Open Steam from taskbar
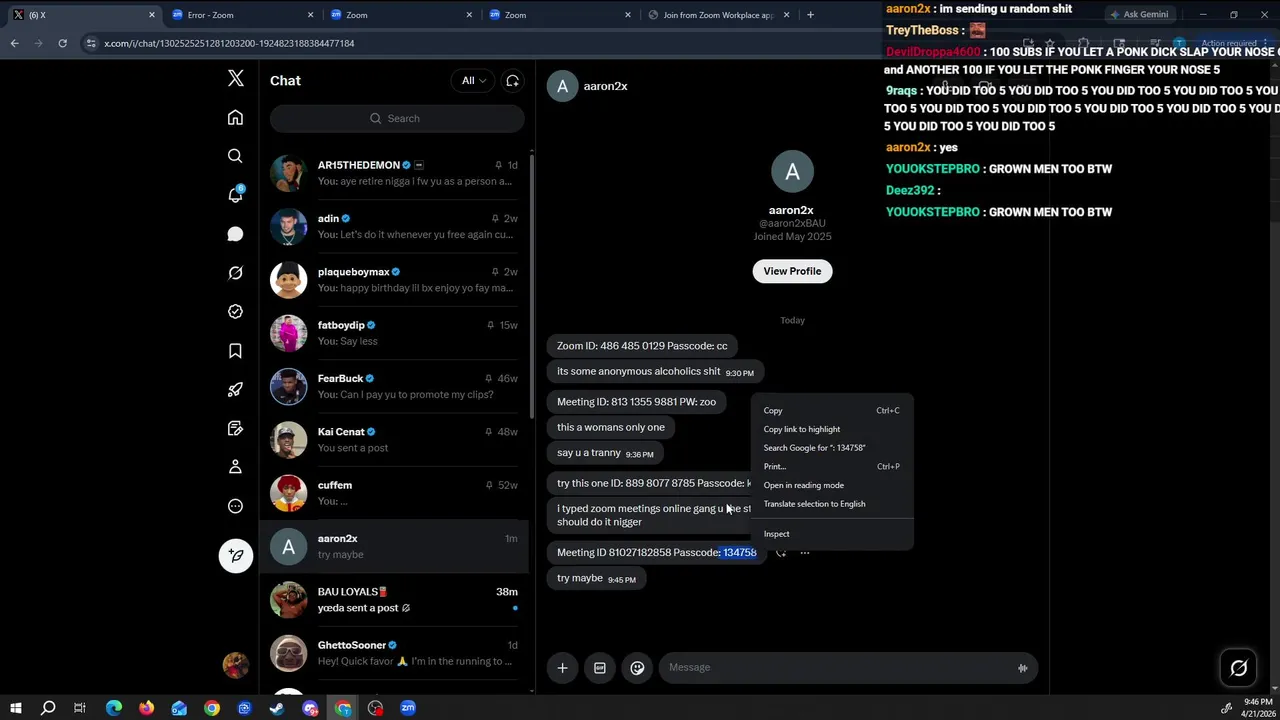This screenshot has width=1280, height=720. (277, 708)
